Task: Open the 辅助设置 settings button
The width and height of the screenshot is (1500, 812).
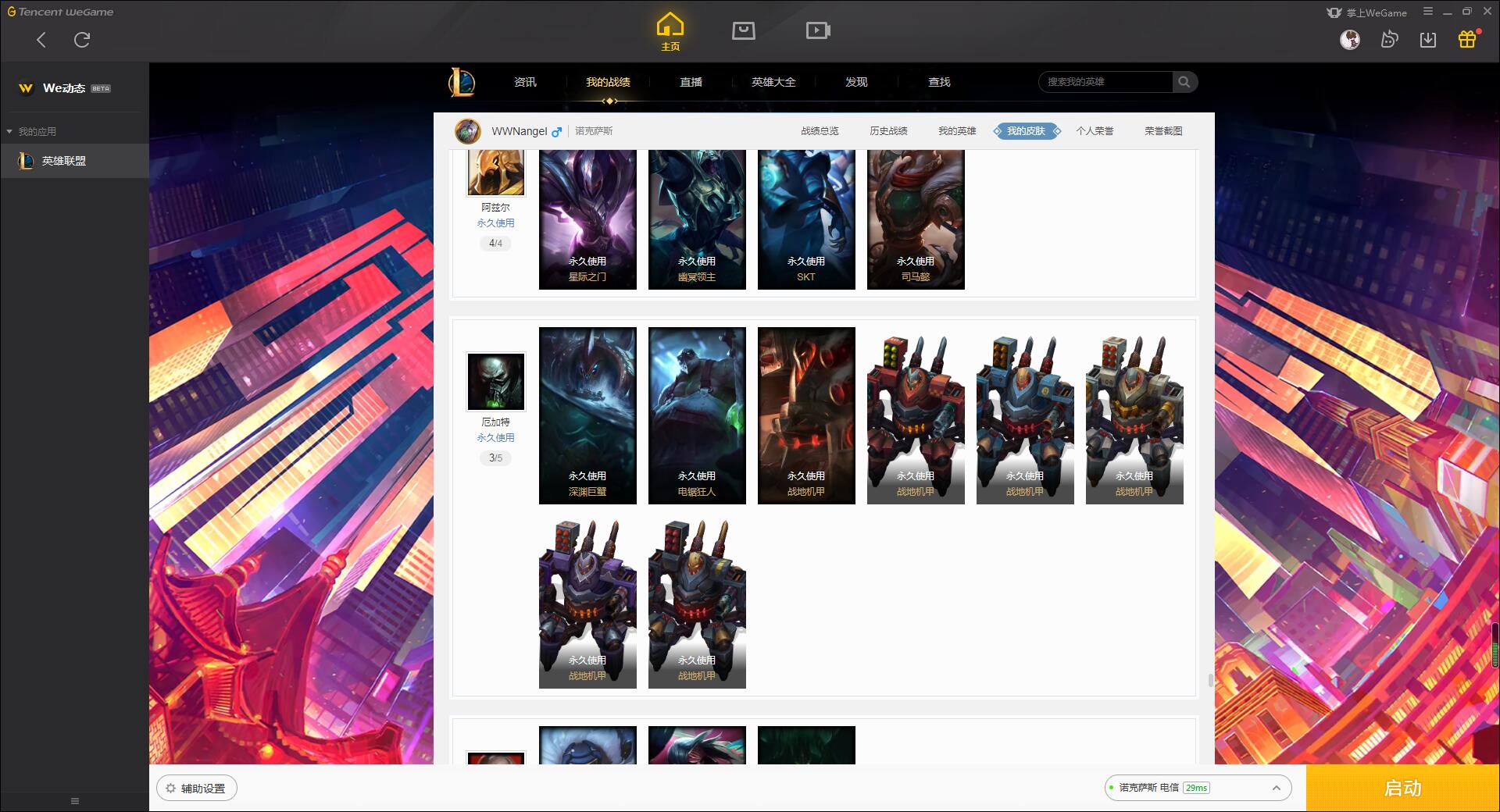Action: coord(197,789)
